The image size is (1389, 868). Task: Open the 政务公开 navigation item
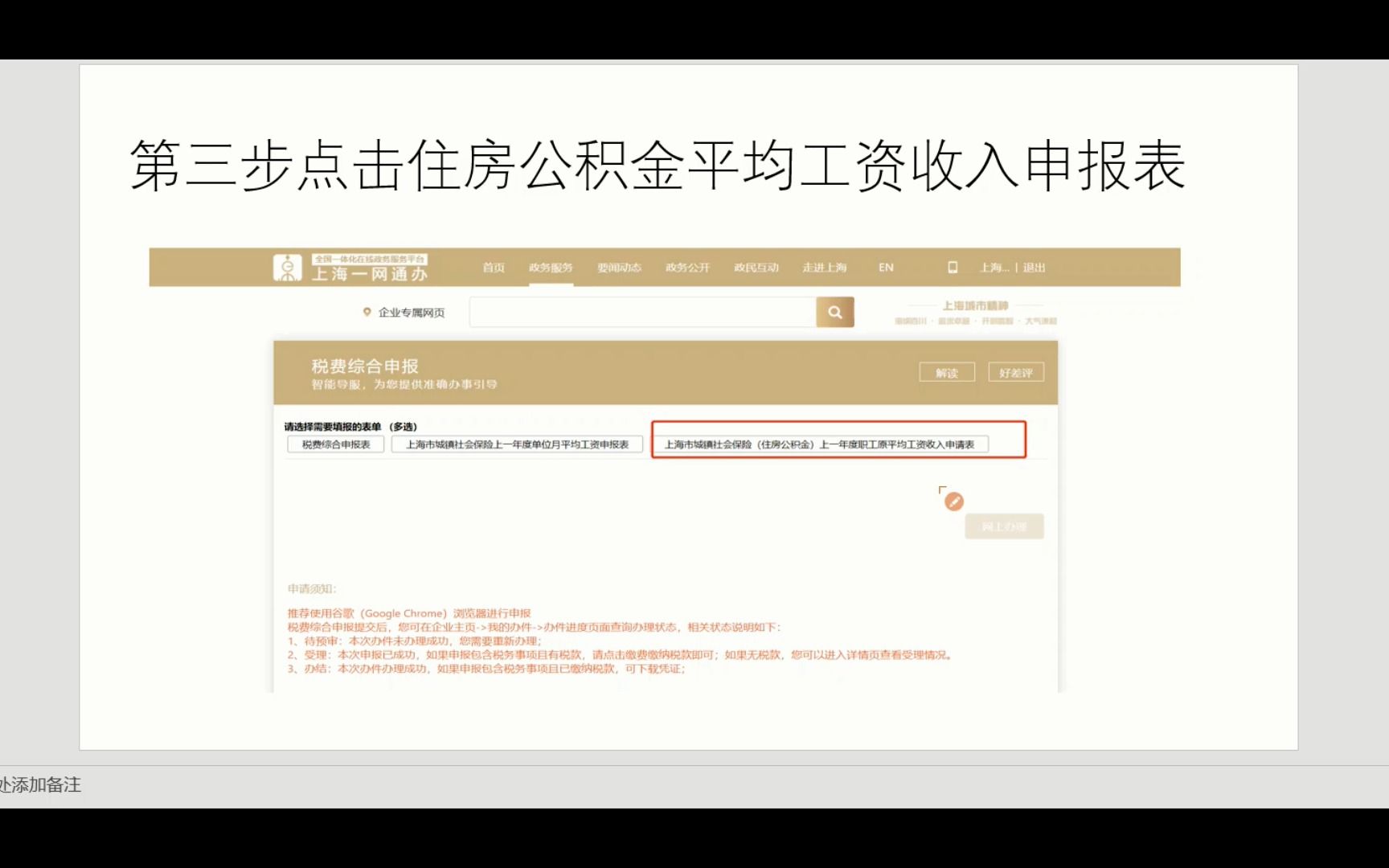point(687,268)
